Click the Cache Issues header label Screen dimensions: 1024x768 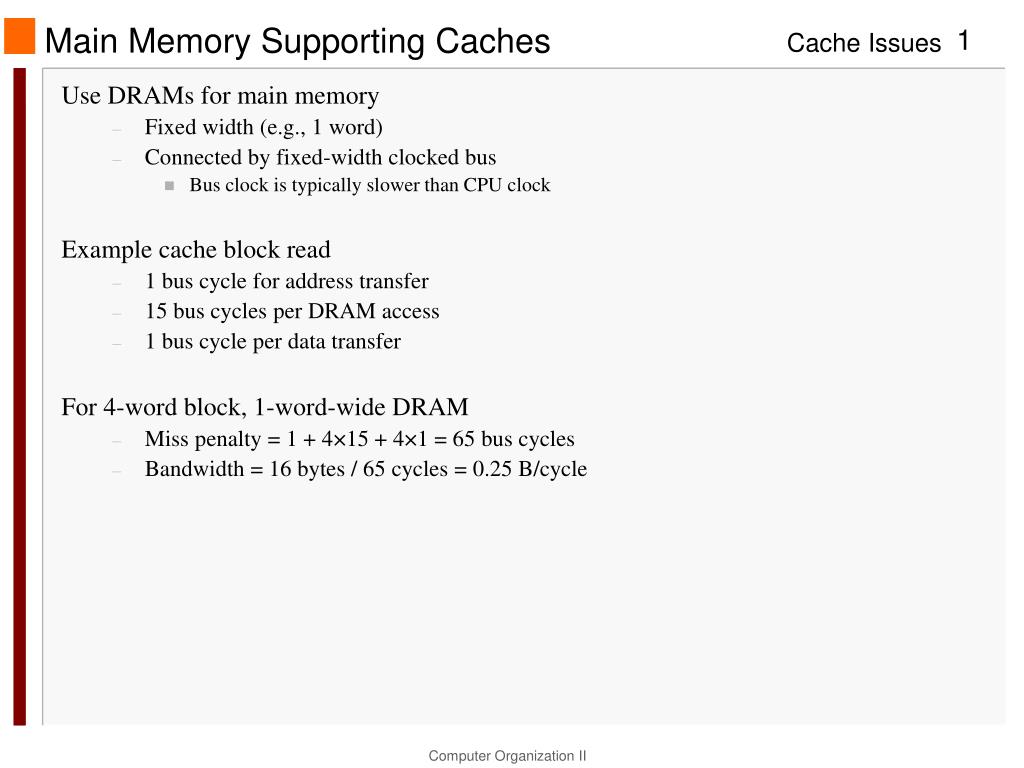tap(863, 43)
